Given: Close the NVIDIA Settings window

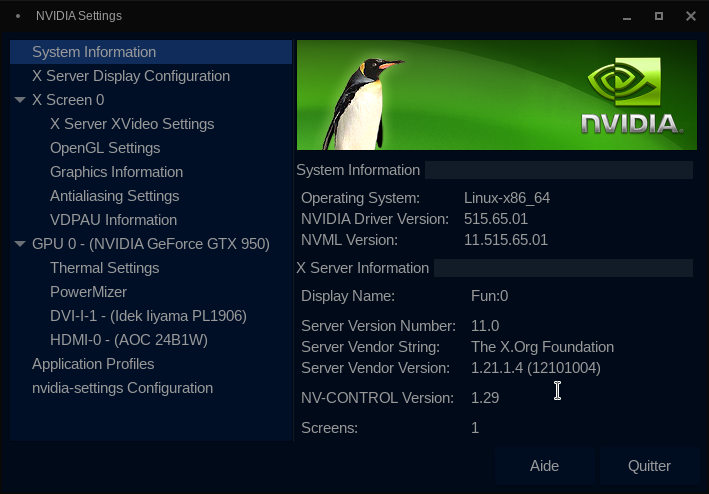Looking at the screenshot, I should pos(690,16).
